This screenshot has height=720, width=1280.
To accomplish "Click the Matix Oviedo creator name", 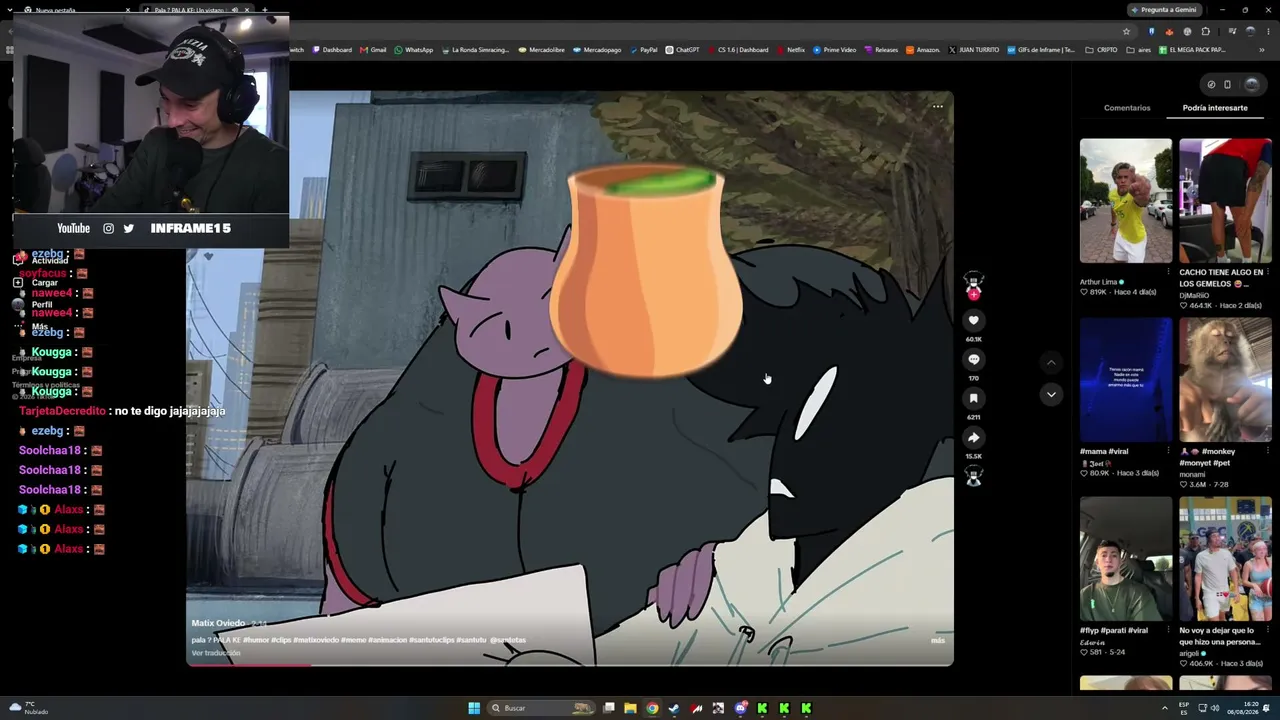I will point(218,623).
